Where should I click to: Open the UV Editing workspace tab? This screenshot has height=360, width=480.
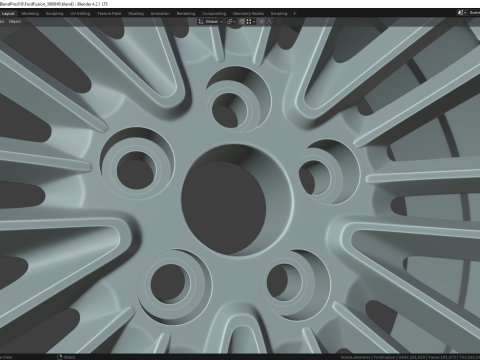[x=80, y=14]
